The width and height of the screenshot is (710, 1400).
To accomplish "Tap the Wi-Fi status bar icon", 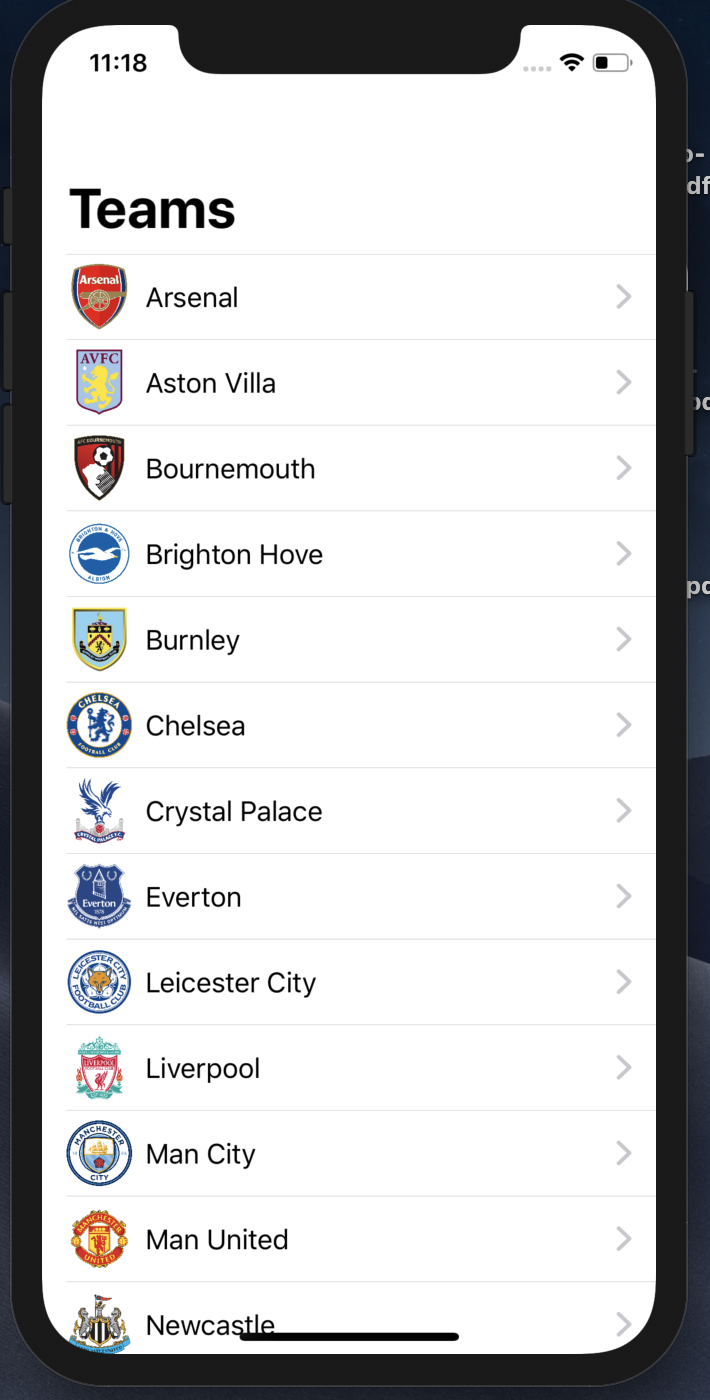I will pos(572,63).
